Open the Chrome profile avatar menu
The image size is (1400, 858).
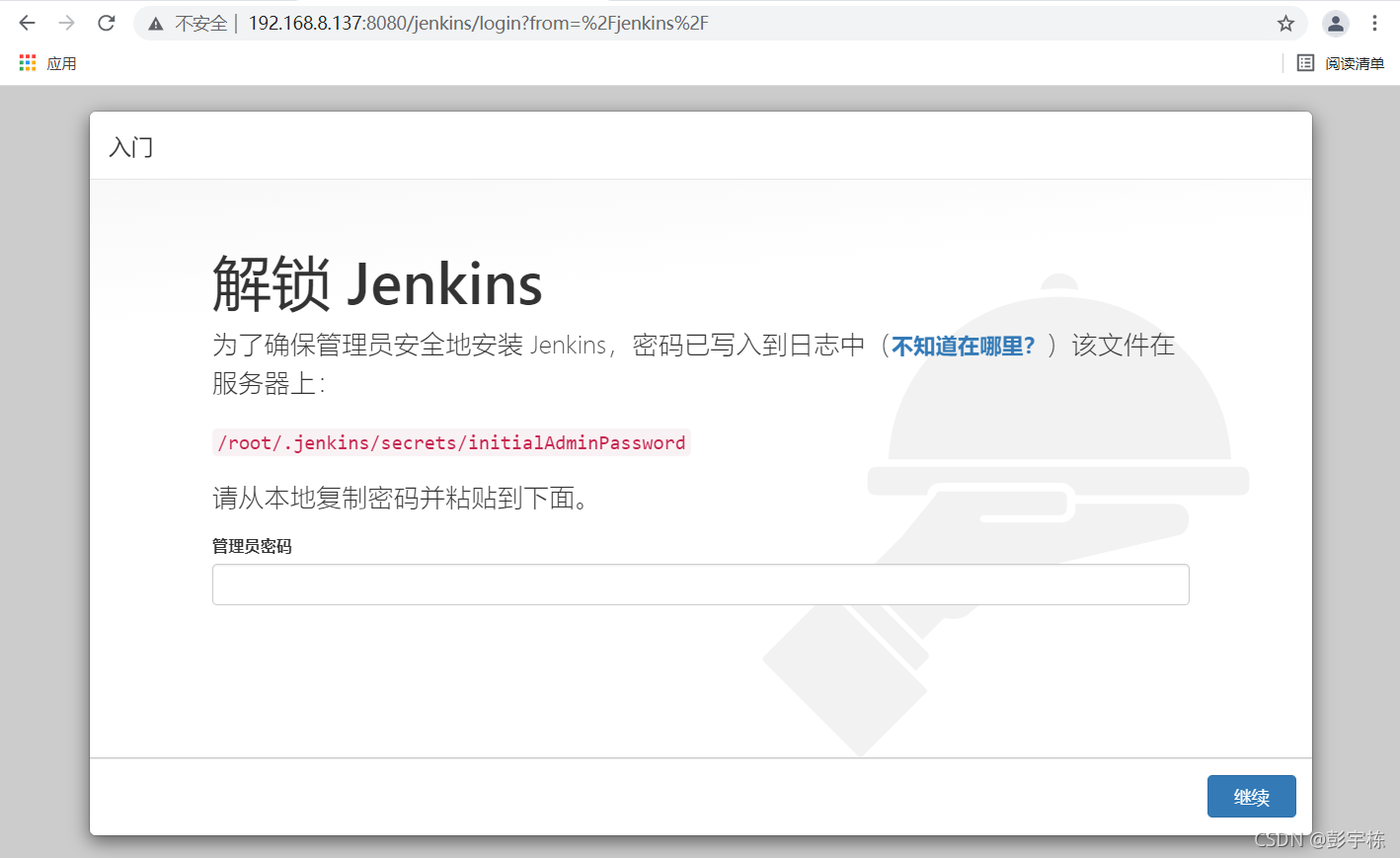pos(1335,24)
